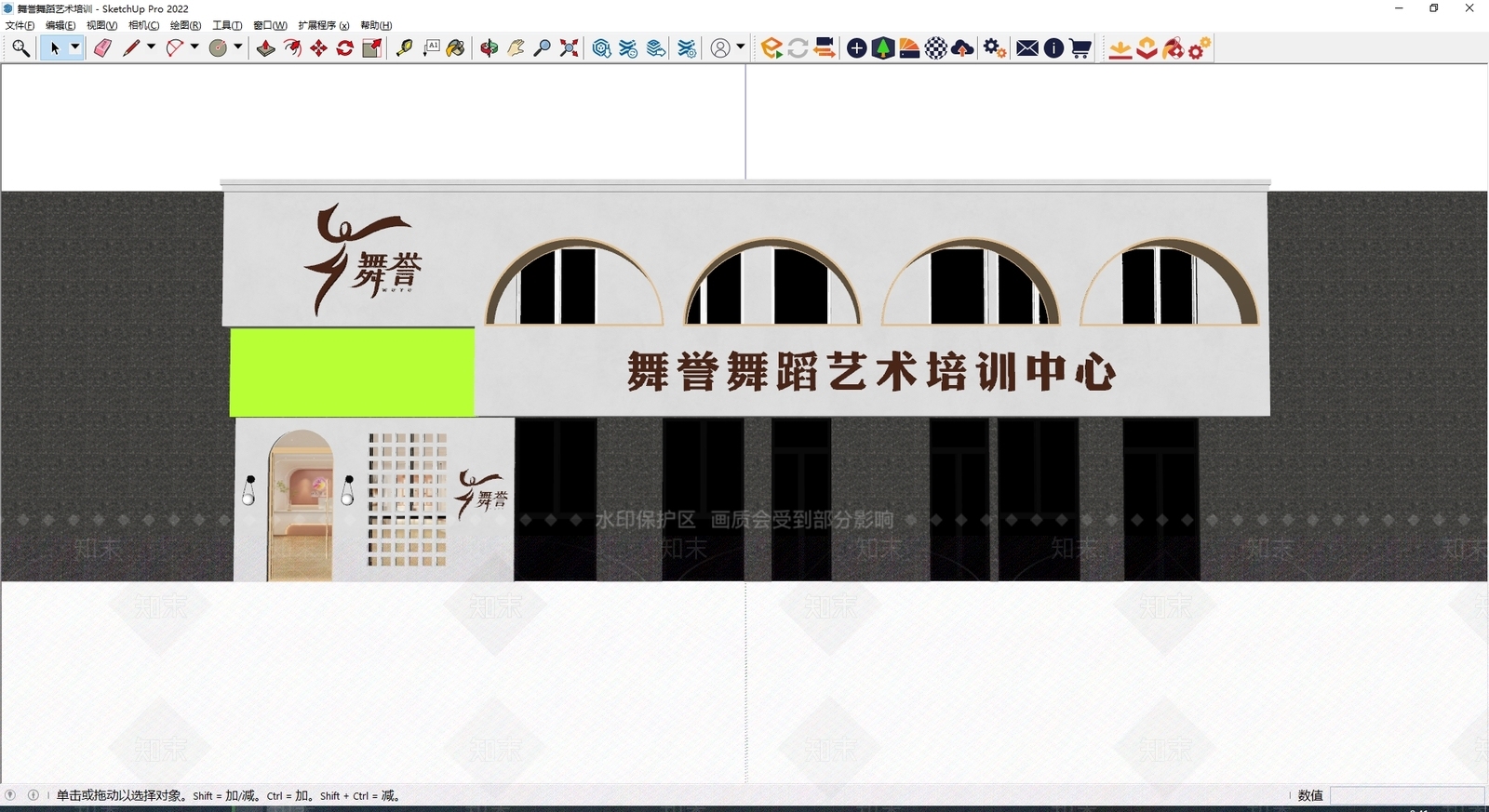
Task: Open the Enscape store cart icon
Action: (1080, 48)
